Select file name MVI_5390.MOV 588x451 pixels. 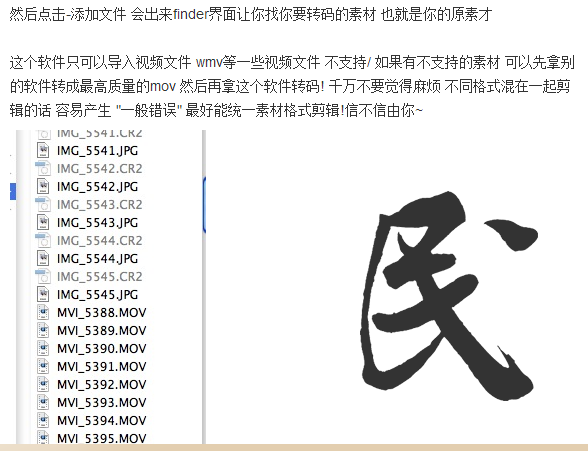click(102, 349)
